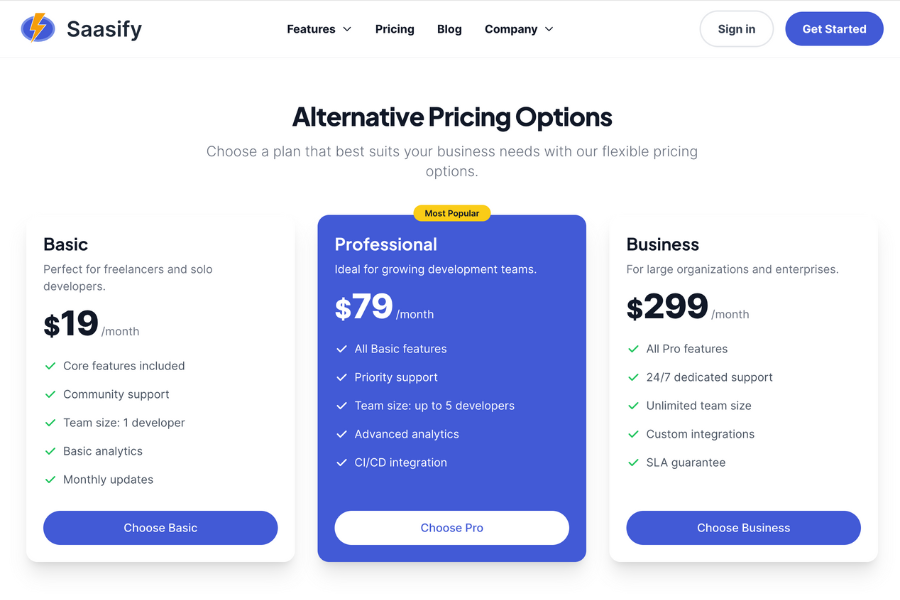
Task: Click the Most Popular badge
Action: point(452,213)
